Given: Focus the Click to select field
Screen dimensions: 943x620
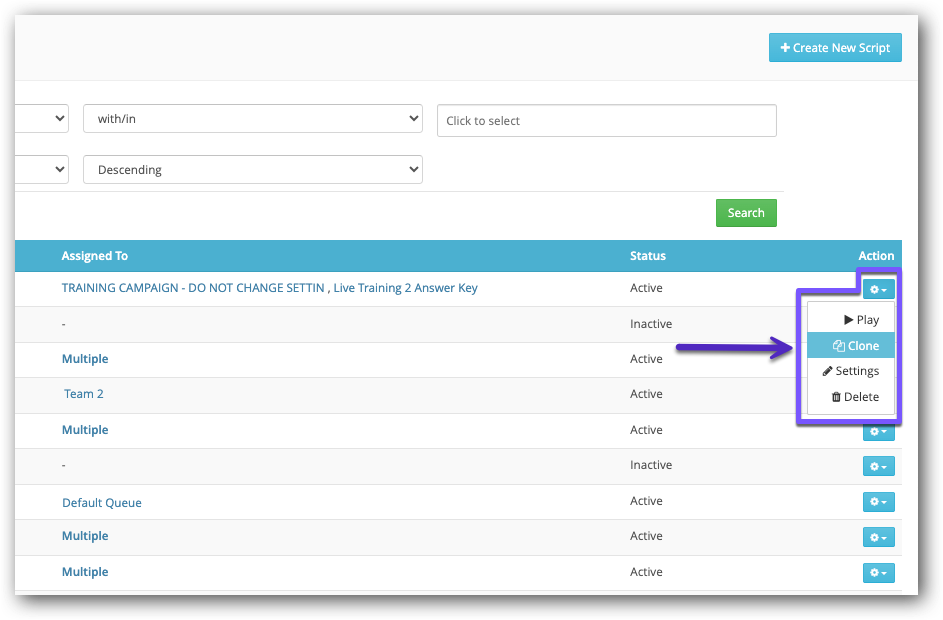Looking at the screenshot, I should click(606, 121).
